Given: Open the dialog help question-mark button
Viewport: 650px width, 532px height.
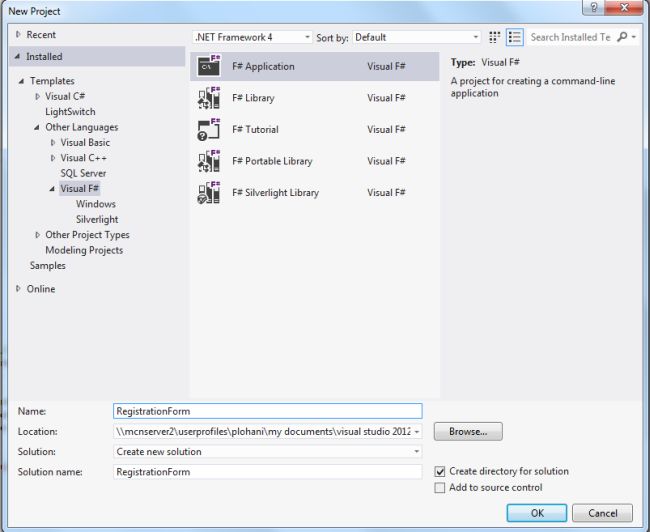Looking at the screenshot, I should 594,8.
